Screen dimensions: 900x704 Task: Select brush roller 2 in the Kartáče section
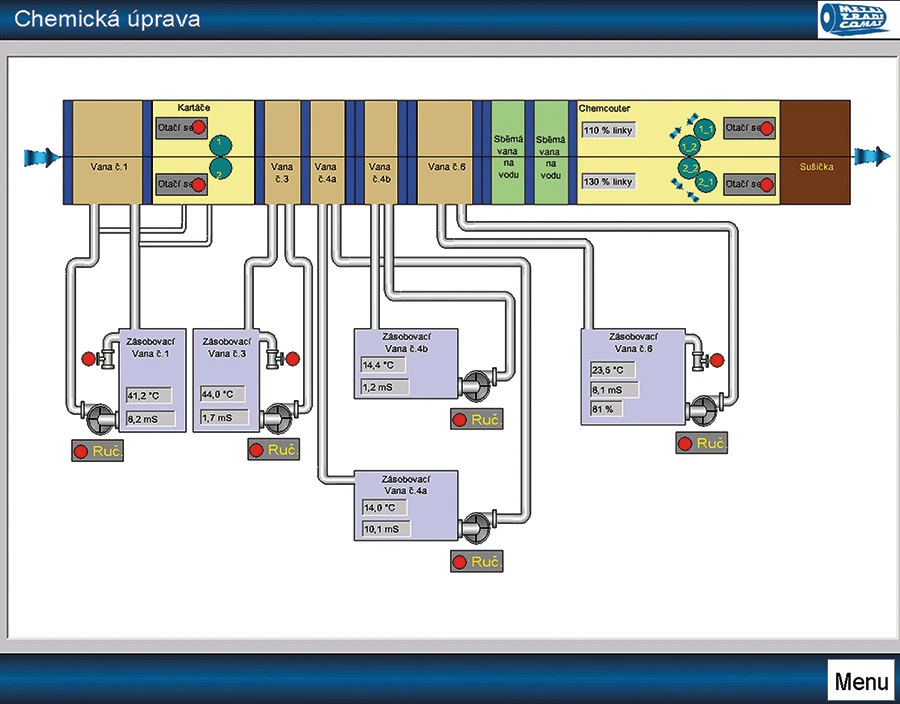pyautogui.click(x=220, y=167)
